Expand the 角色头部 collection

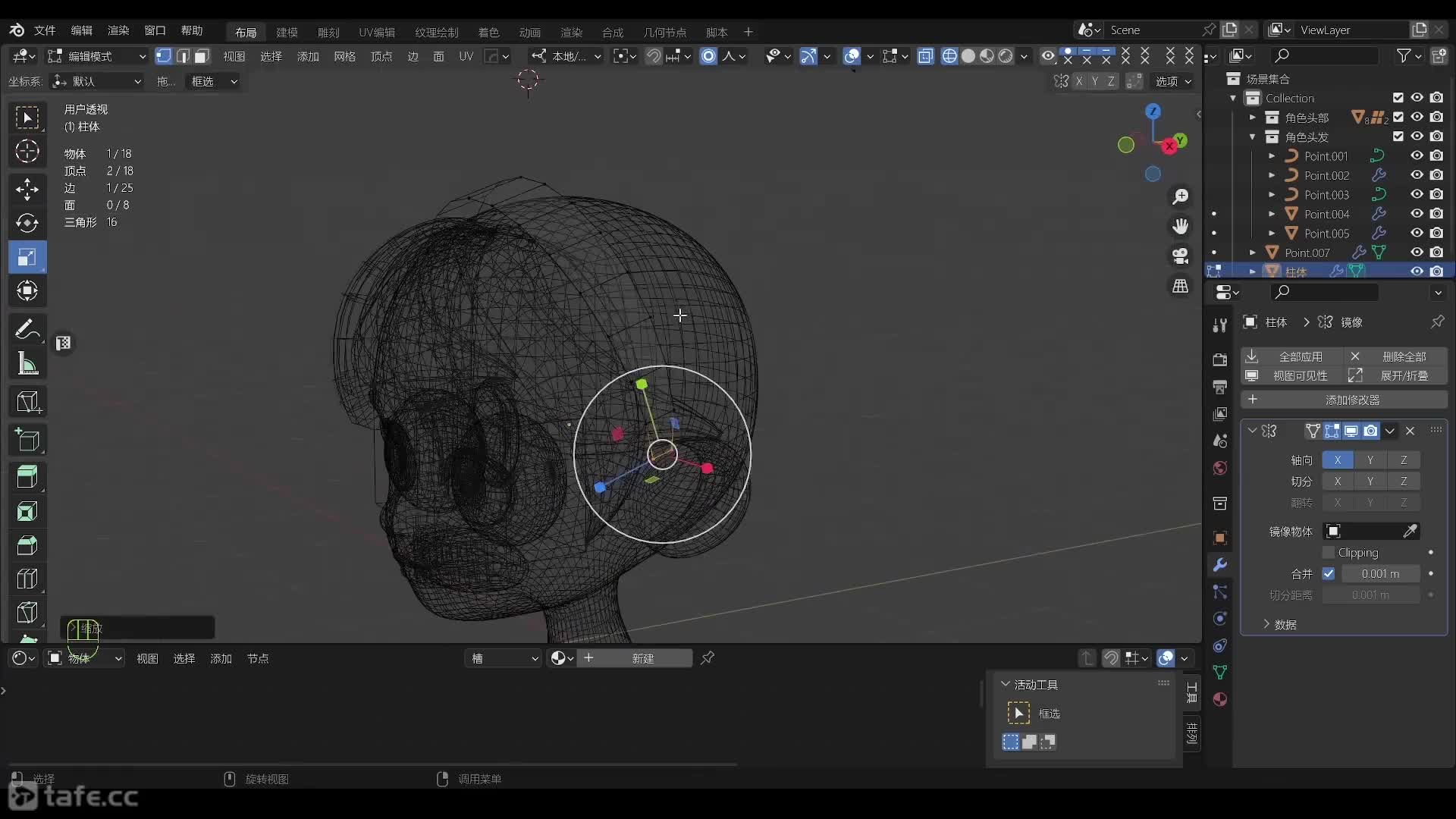1253,118
